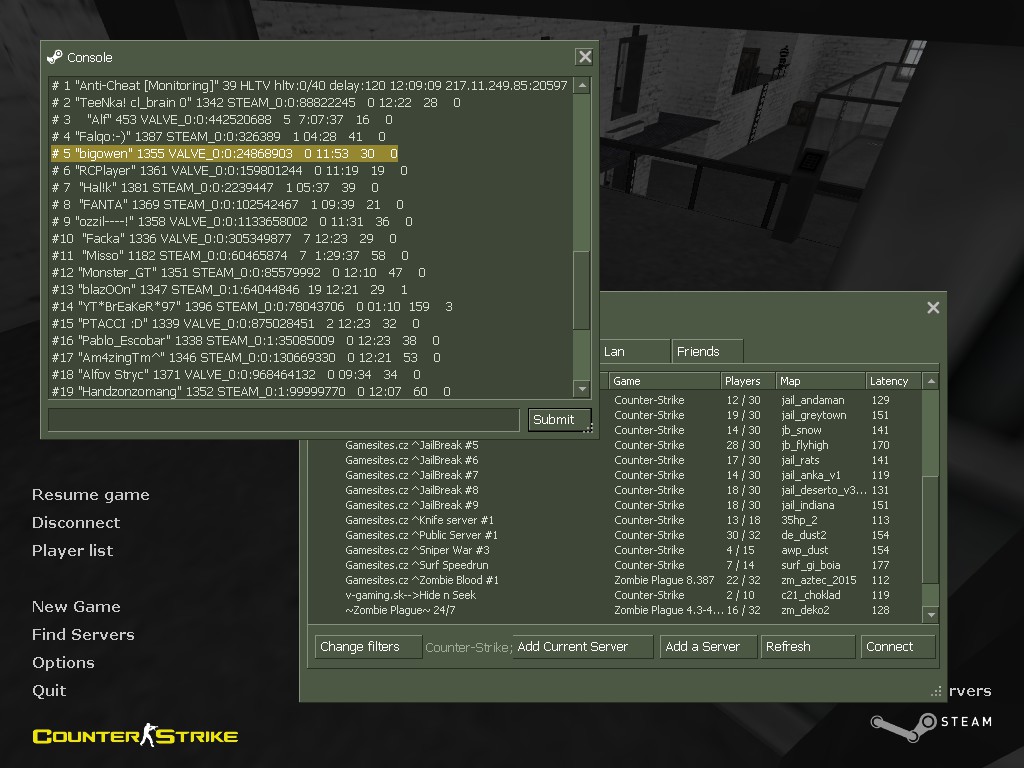Click Add Current Server button
1024x768 pixels.
click(582, 647)
